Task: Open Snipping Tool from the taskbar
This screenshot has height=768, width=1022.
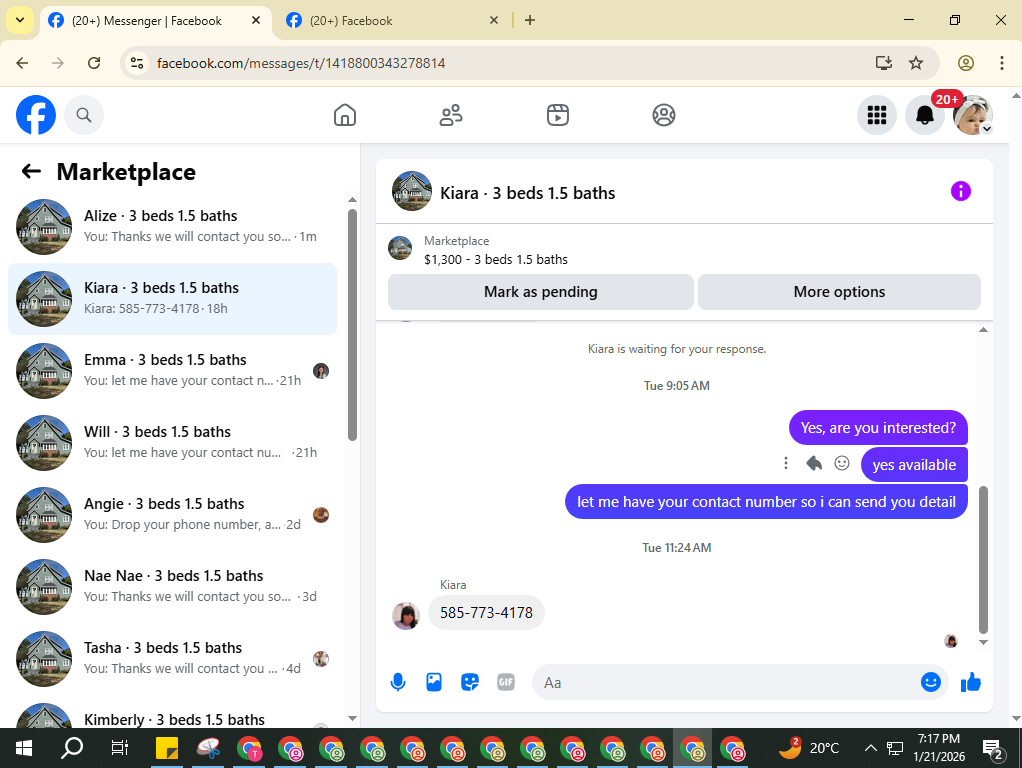Action: (x=208, y=748)
